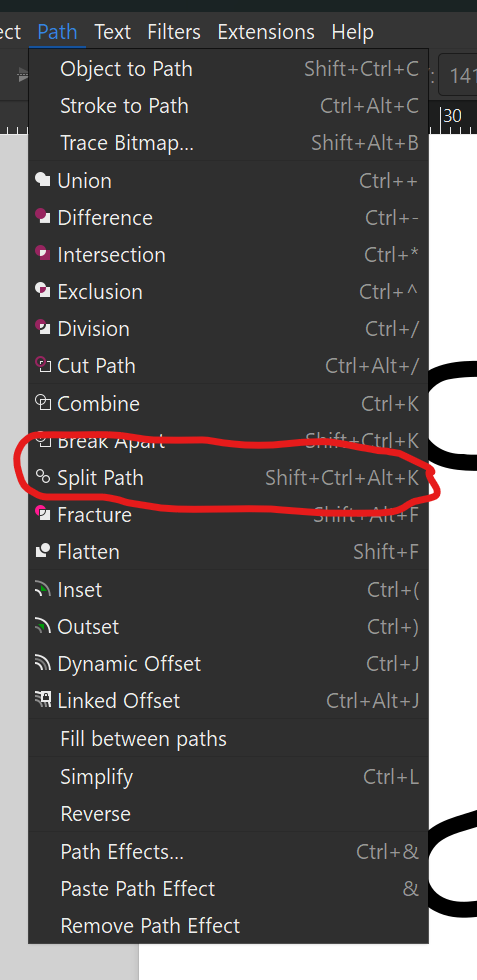Click the Split Path icon

[x=43, y=478]
